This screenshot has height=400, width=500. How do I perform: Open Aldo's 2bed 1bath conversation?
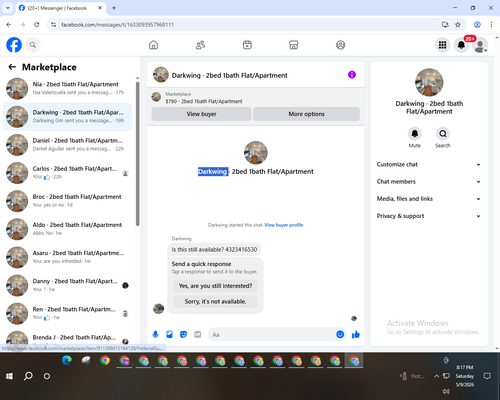[67, 229]
